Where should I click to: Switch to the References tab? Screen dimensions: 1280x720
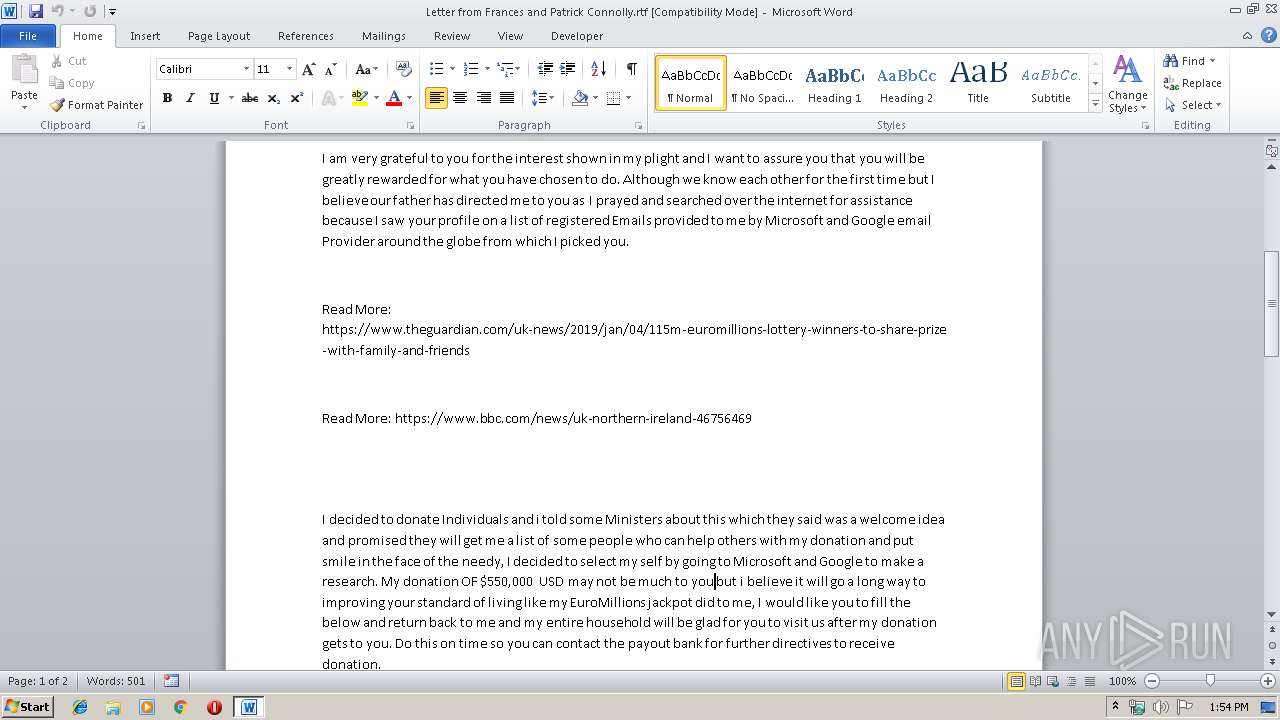306,36
